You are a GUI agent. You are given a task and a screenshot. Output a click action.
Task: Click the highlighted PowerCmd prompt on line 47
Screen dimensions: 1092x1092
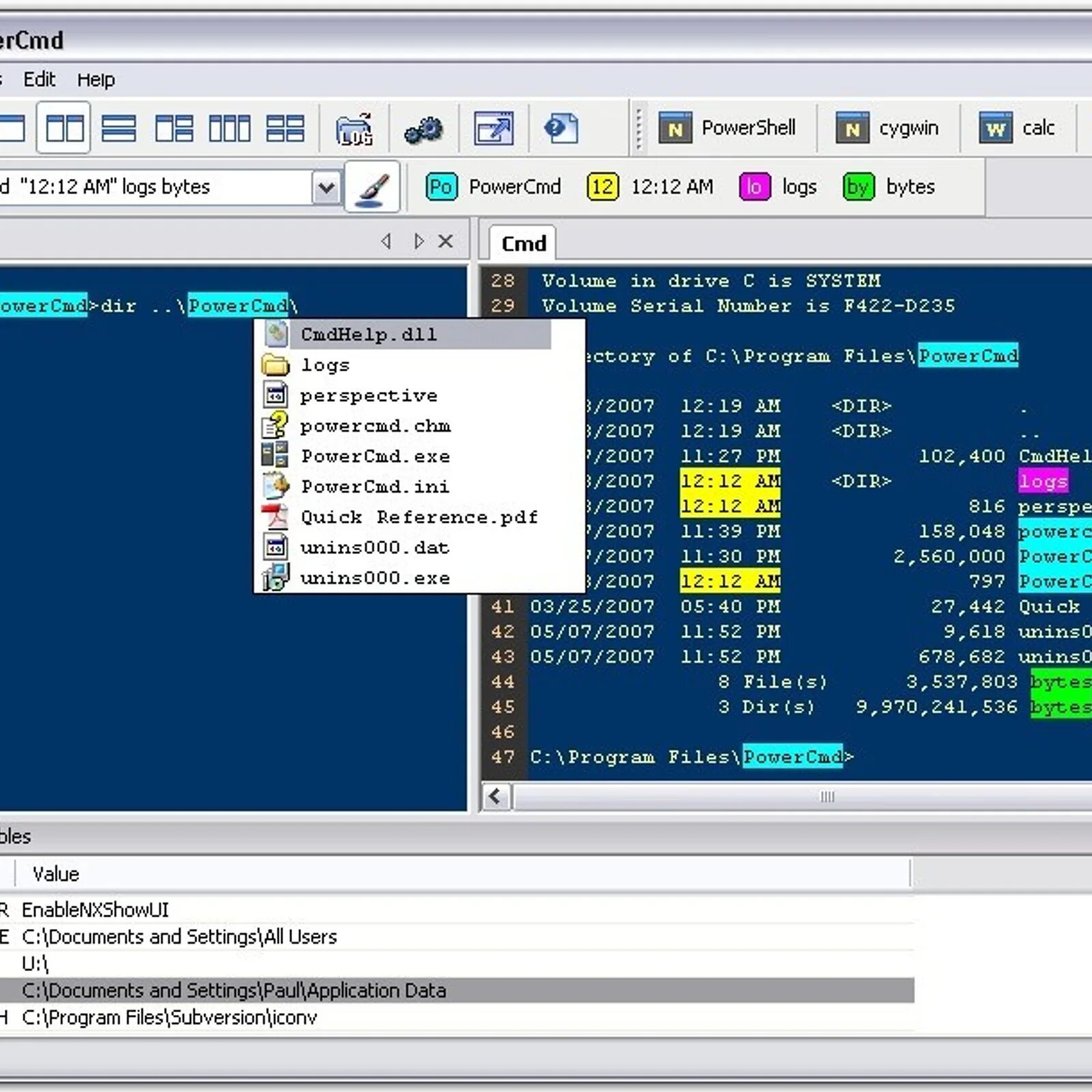pyautogui.click(x=792, y=756)
